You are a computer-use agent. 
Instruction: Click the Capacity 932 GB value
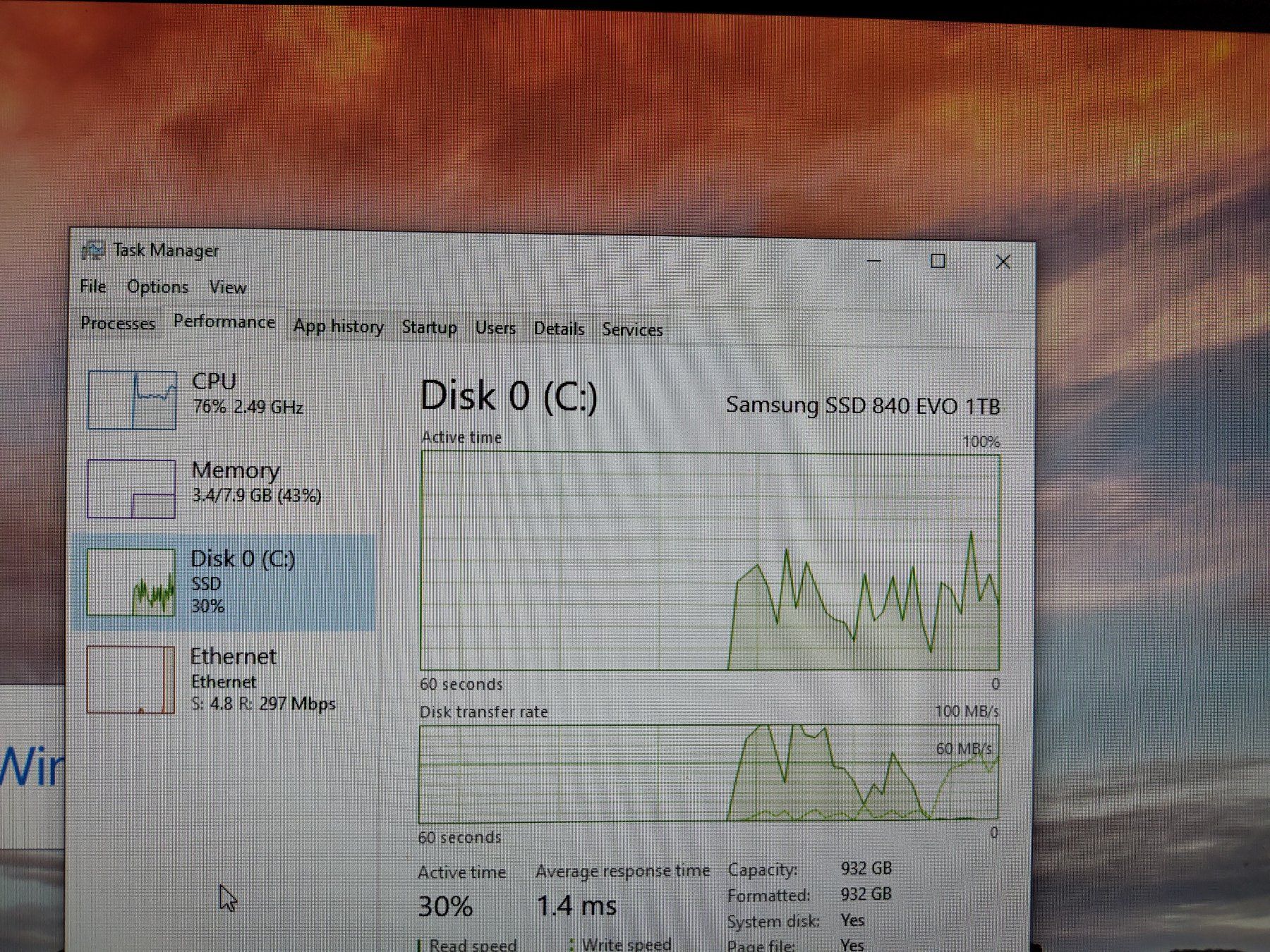point(866,868)
